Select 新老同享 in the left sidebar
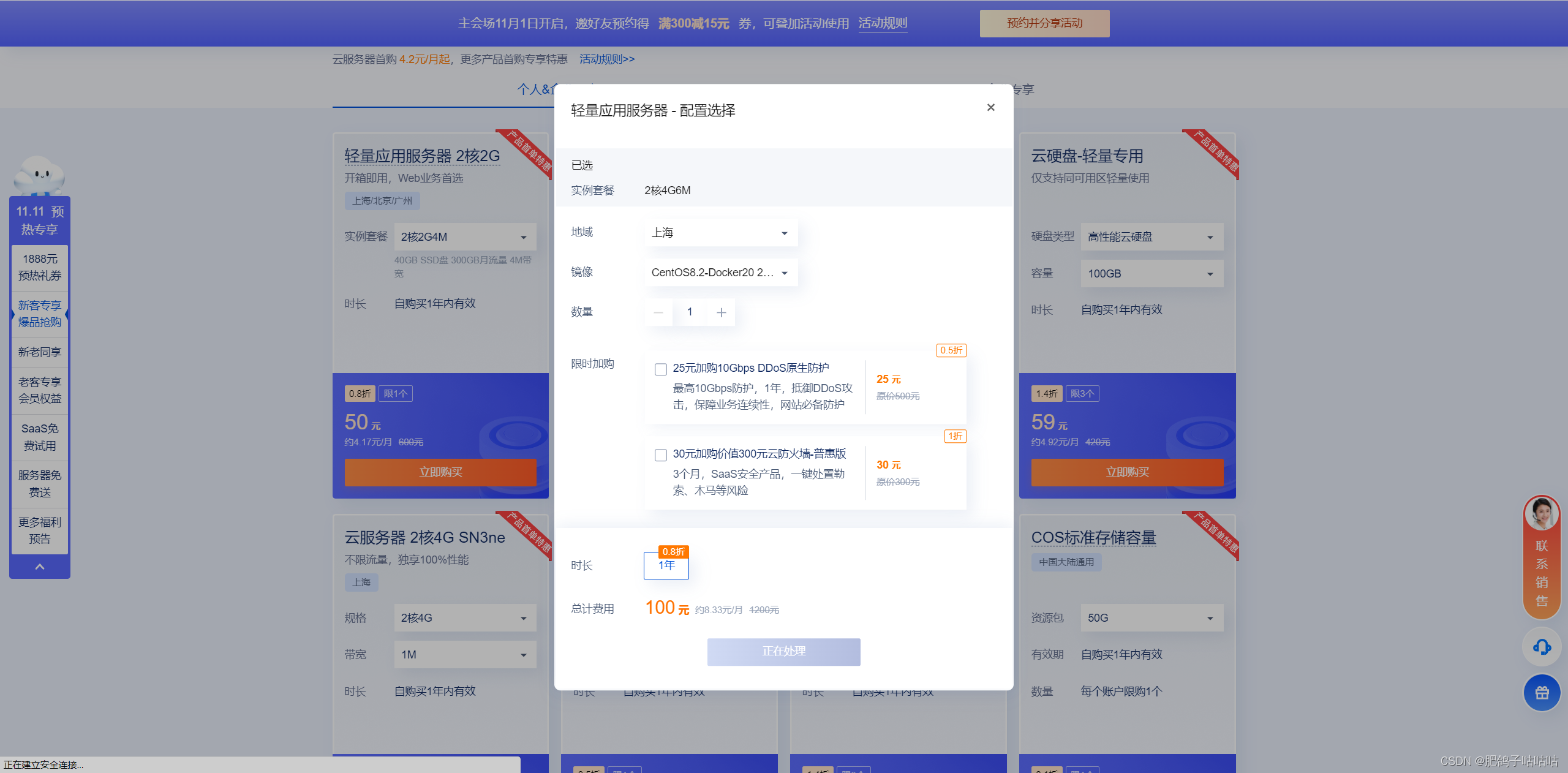The width and height of the screenshot is (1568, 773). pos(39,352)
